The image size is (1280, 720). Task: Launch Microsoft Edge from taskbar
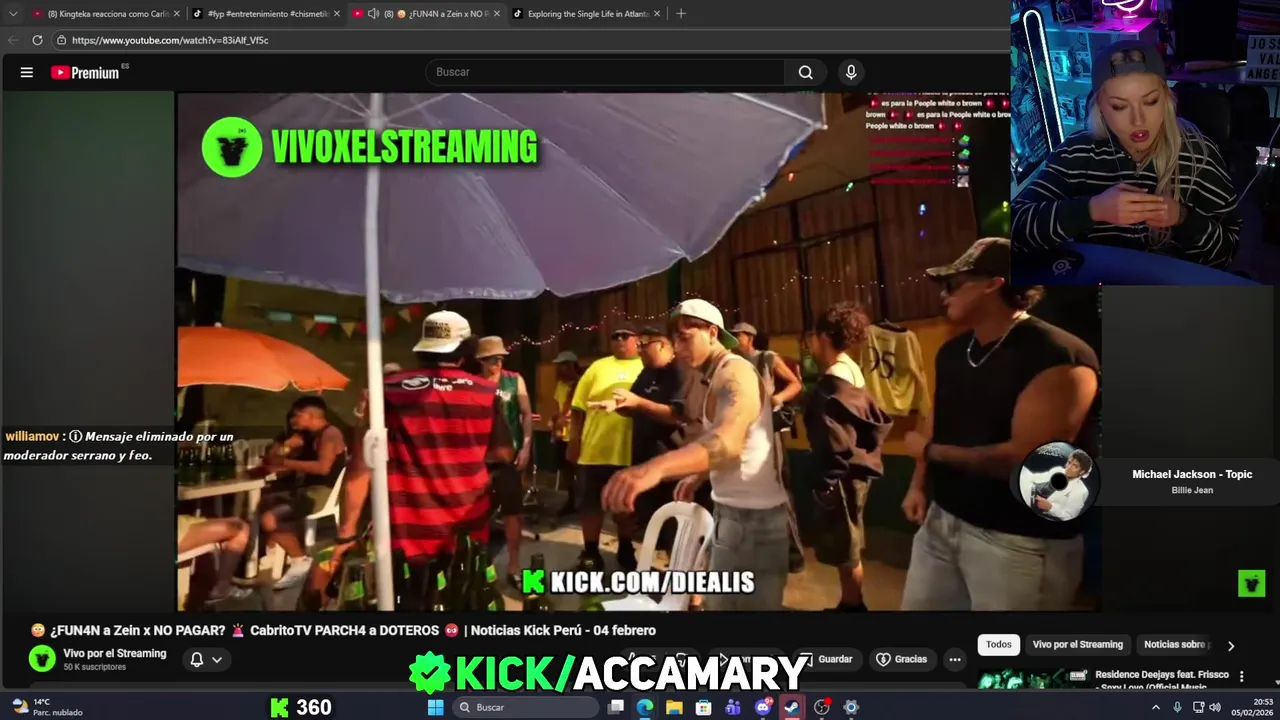coord(645,707)
